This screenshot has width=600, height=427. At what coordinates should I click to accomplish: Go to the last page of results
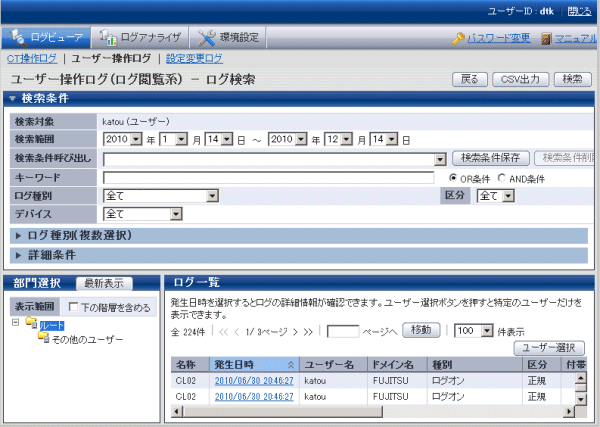pos(308,330)
